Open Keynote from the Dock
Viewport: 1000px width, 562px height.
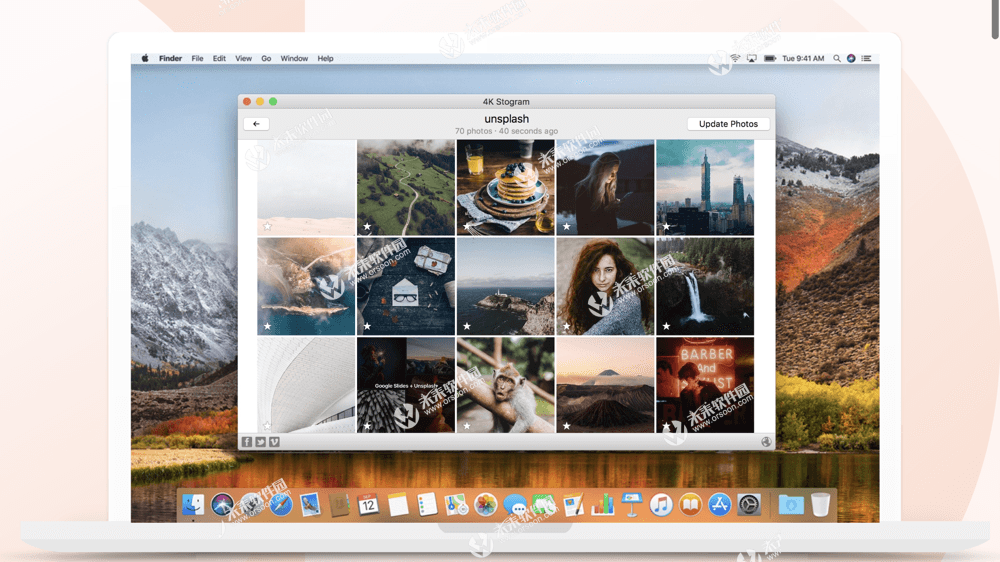pos(631,505)
